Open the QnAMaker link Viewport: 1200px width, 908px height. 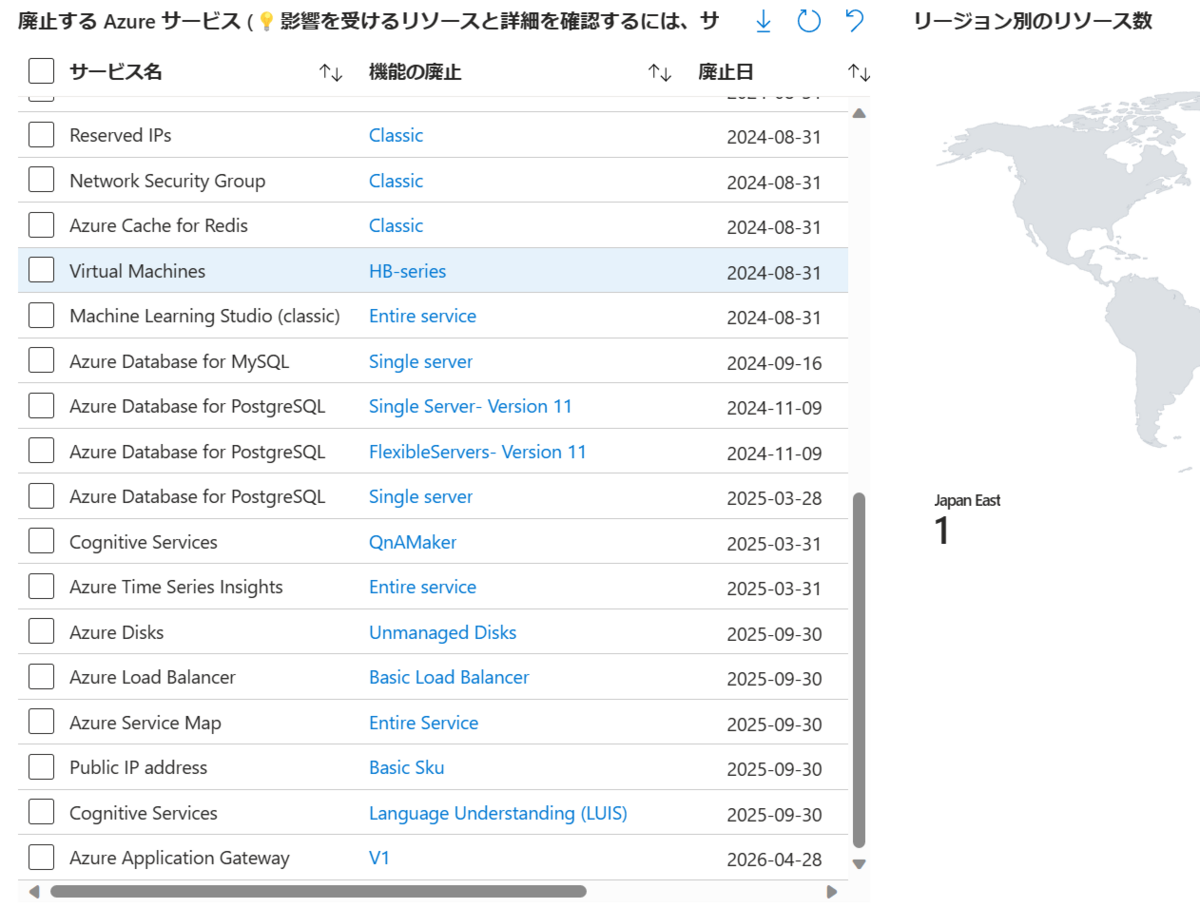(x=412, y=542)
